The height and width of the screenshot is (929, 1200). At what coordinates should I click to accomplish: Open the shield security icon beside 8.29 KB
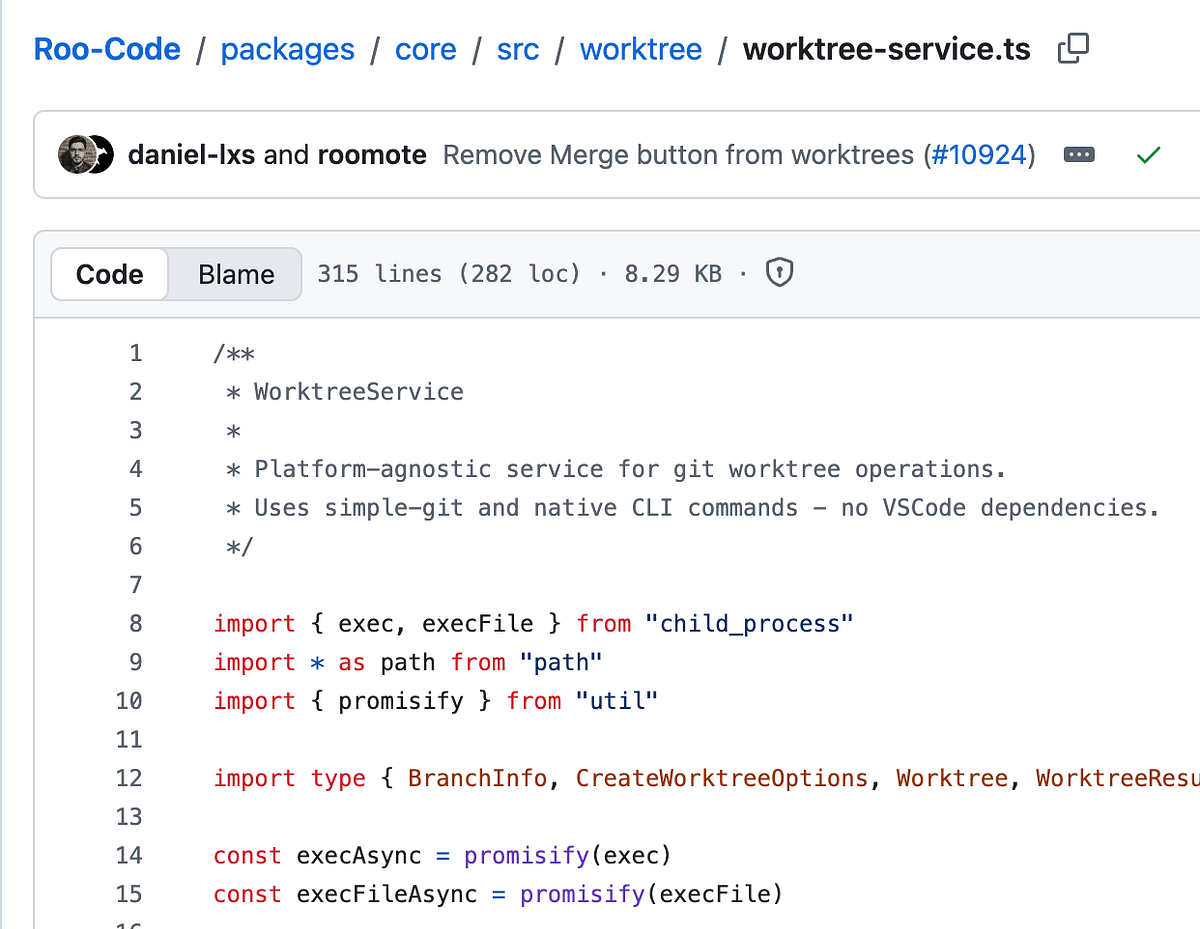[x=779, y=273]
